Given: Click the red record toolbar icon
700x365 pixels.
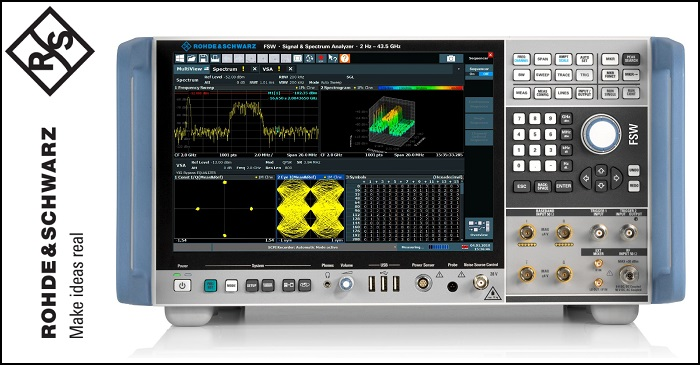Looking at the screenshot, I should click(321, 58).
